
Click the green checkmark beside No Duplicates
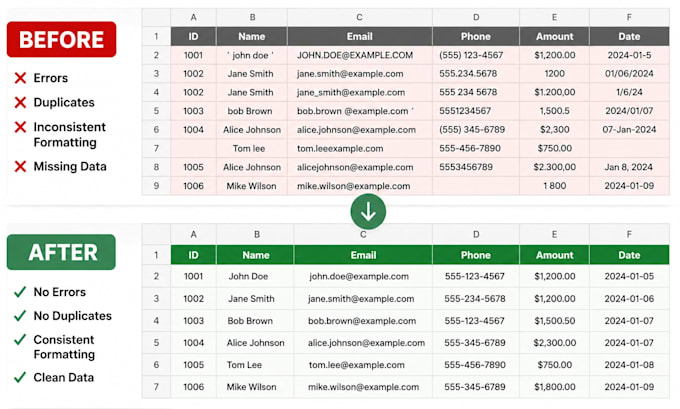pyautogui.click(x=20, y=316)
